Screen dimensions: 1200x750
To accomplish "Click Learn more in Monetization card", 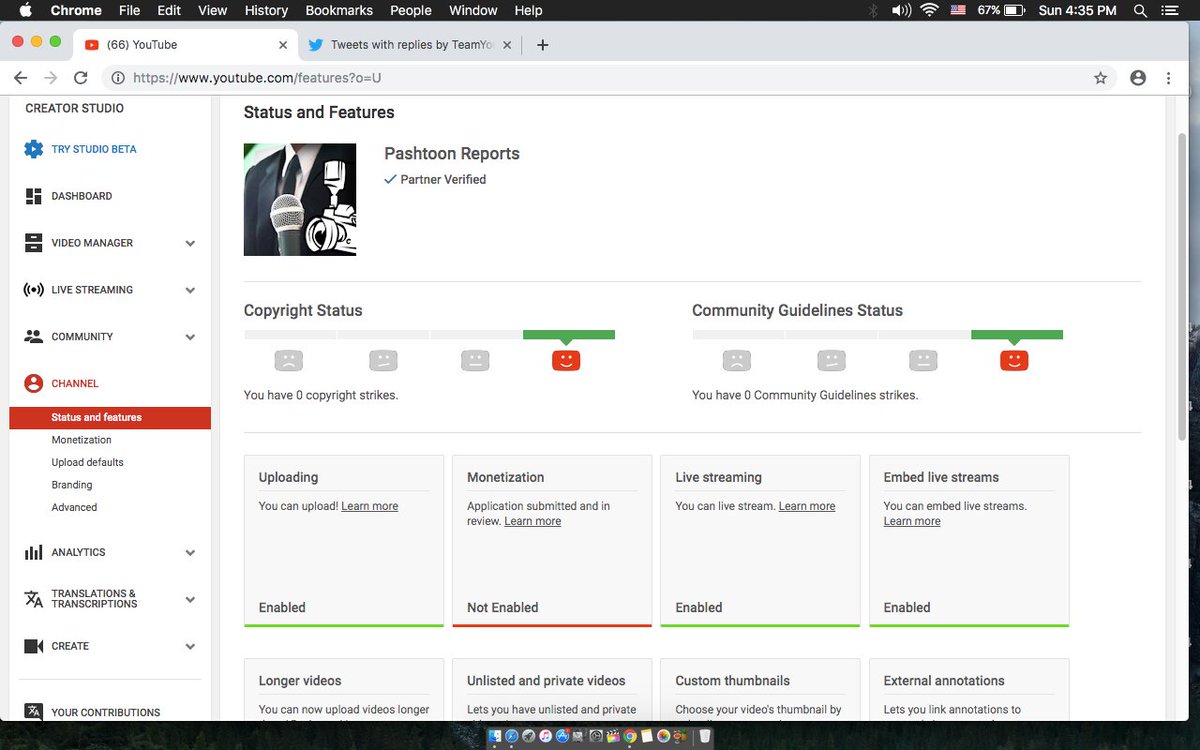I will [x=533, y=521].
